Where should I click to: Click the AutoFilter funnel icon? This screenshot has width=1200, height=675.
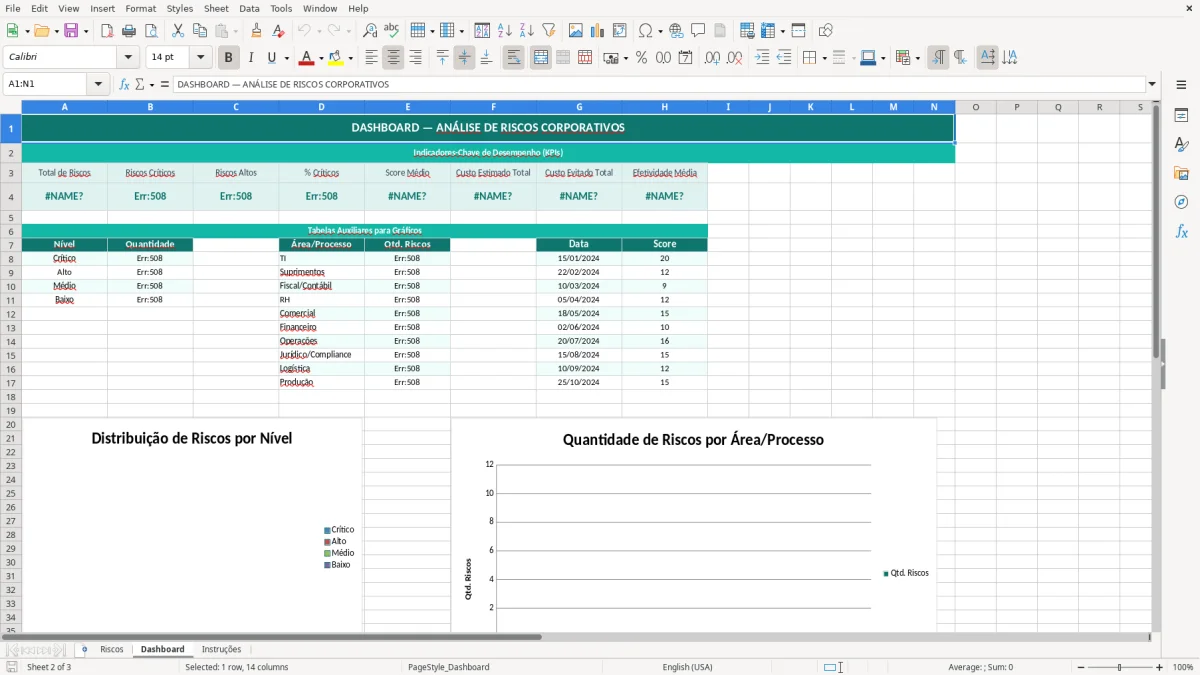(549, 31)
